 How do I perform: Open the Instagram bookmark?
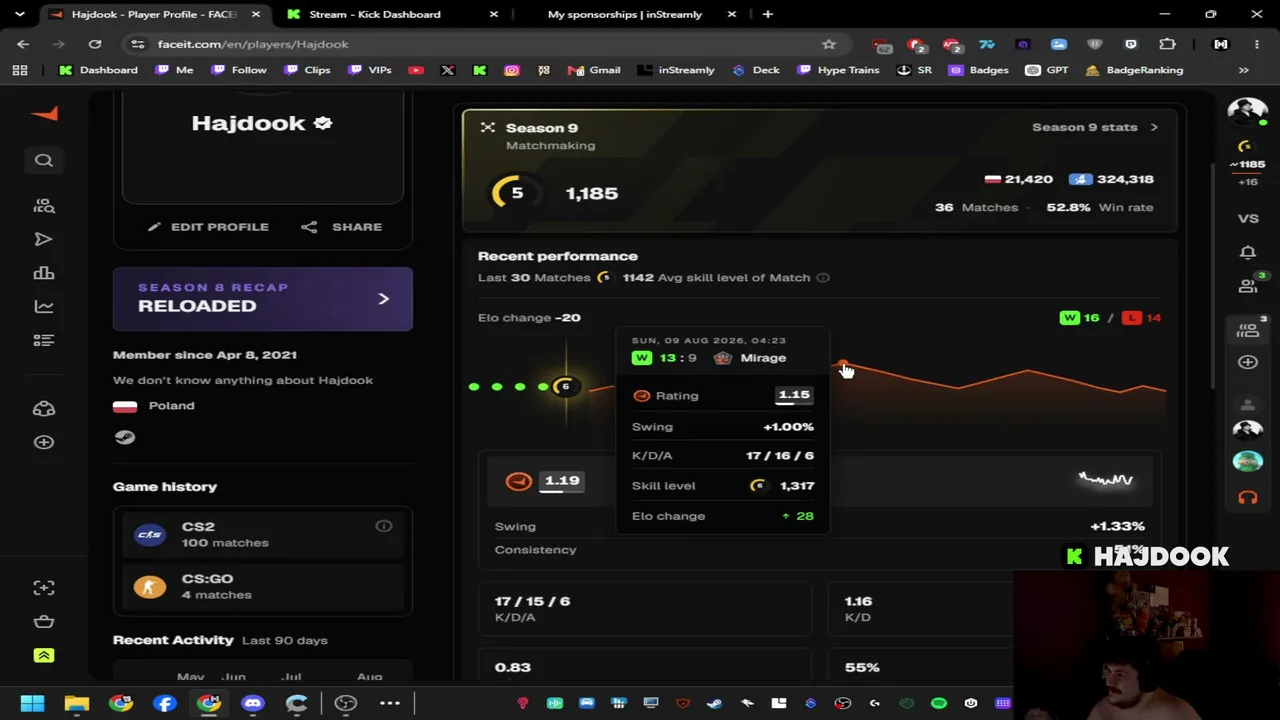pyautogui.click(x=512, y=70)
